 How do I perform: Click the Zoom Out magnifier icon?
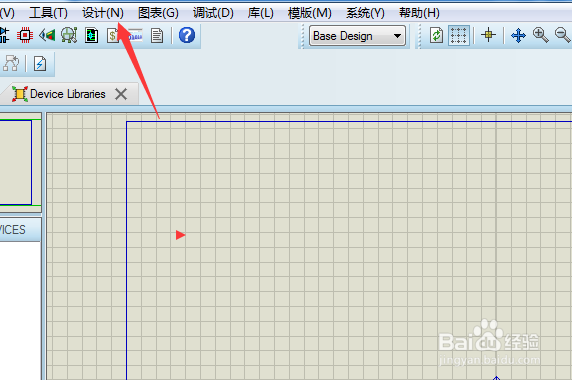[563, 35]
